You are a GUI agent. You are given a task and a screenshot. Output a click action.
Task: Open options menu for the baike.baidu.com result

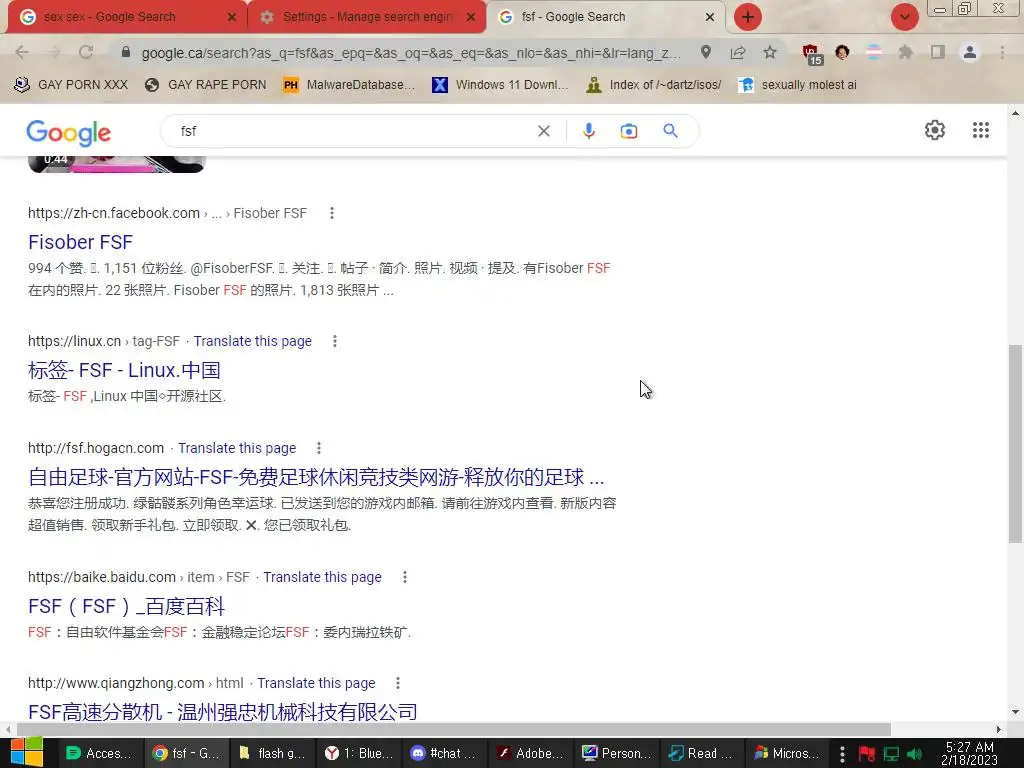[x=405, y=577]
